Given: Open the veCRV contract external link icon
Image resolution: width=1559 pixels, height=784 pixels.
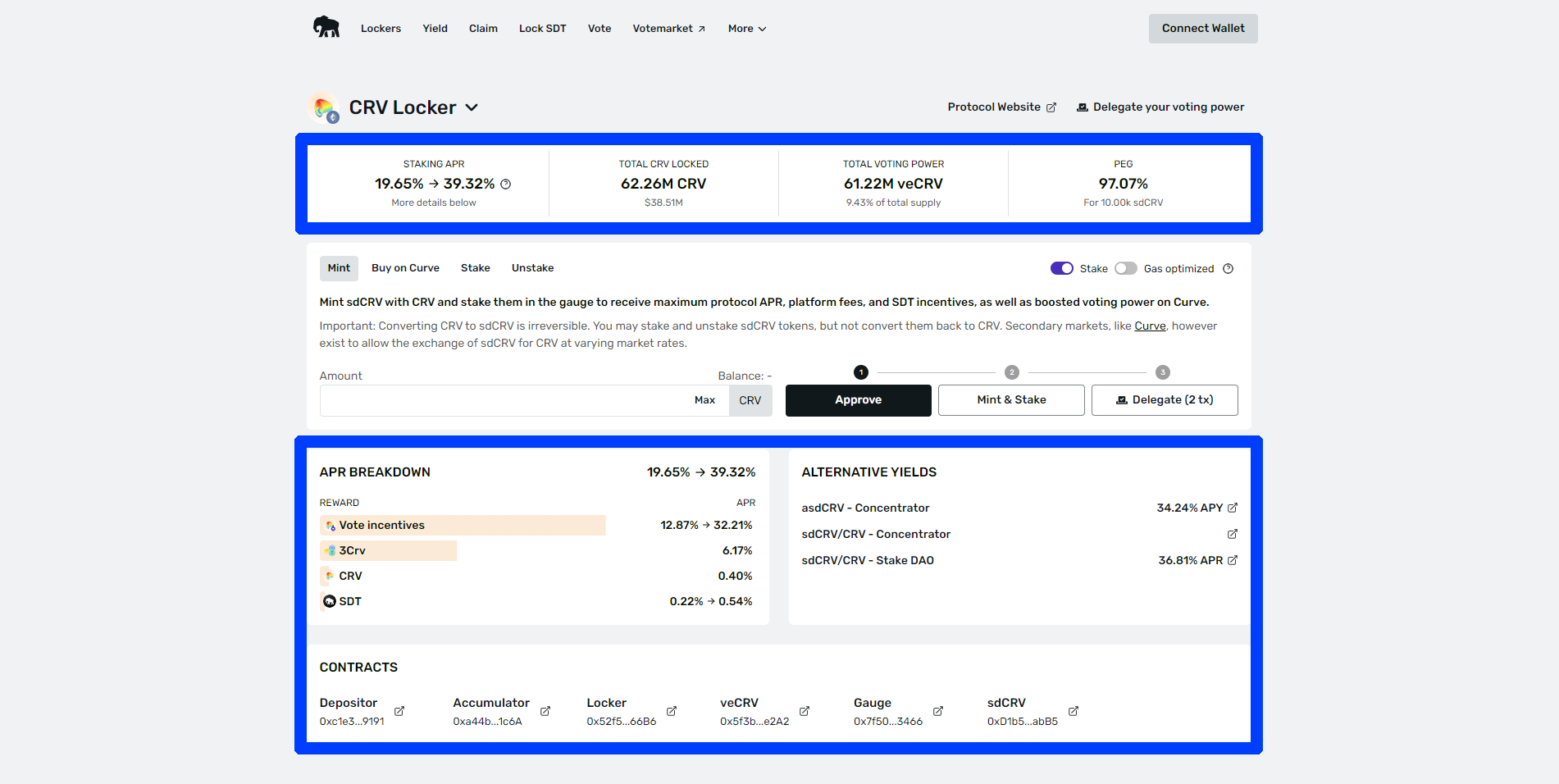Looking at the screenshot, I should point(805,711).
